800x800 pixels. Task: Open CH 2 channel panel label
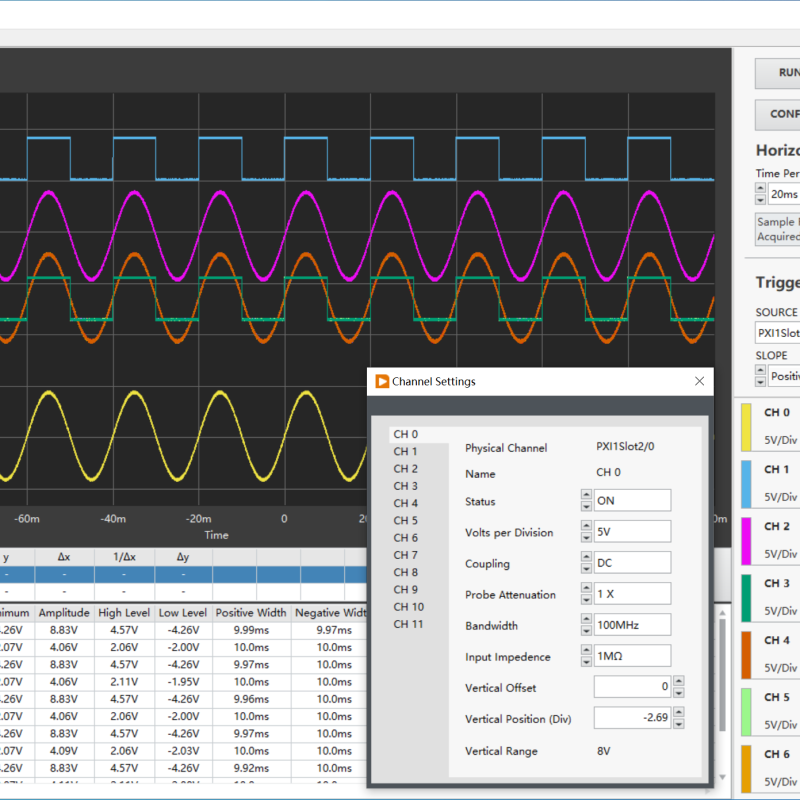point(777,527)
